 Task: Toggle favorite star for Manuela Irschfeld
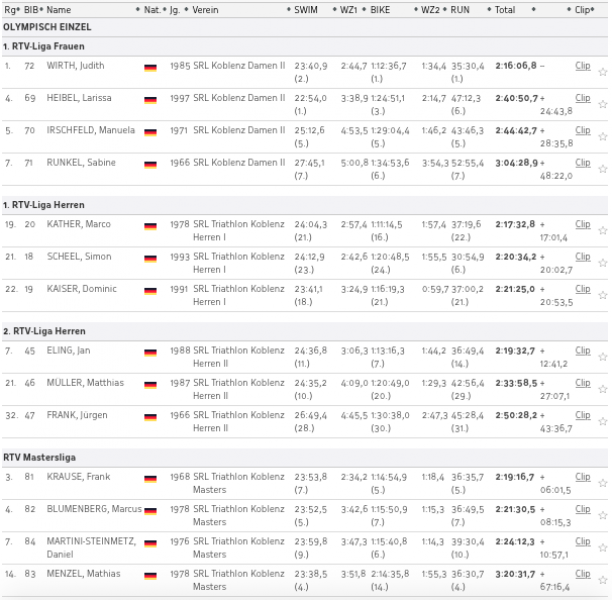pos(602,136)
